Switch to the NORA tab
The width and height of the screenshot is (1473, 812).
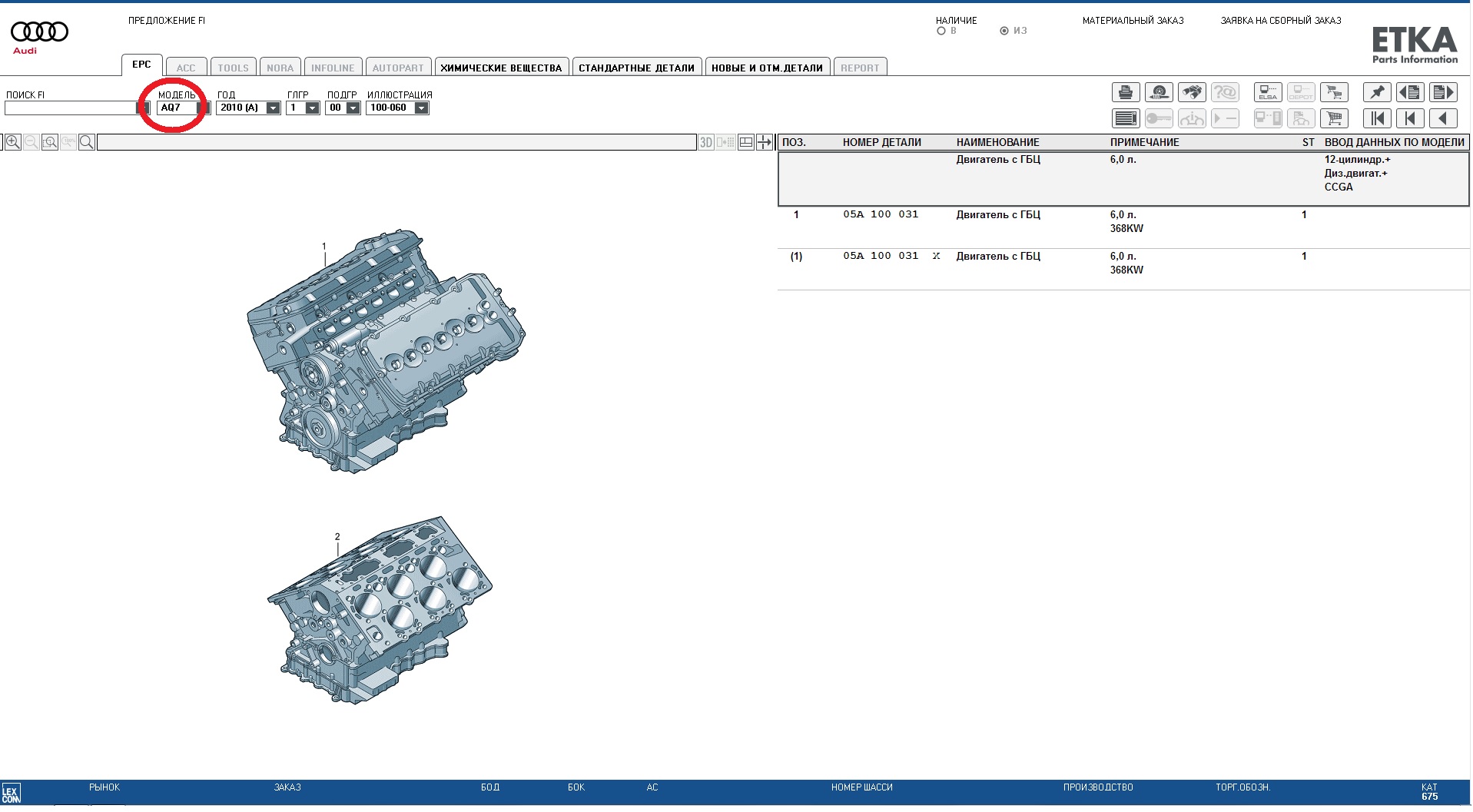point(280,68)
